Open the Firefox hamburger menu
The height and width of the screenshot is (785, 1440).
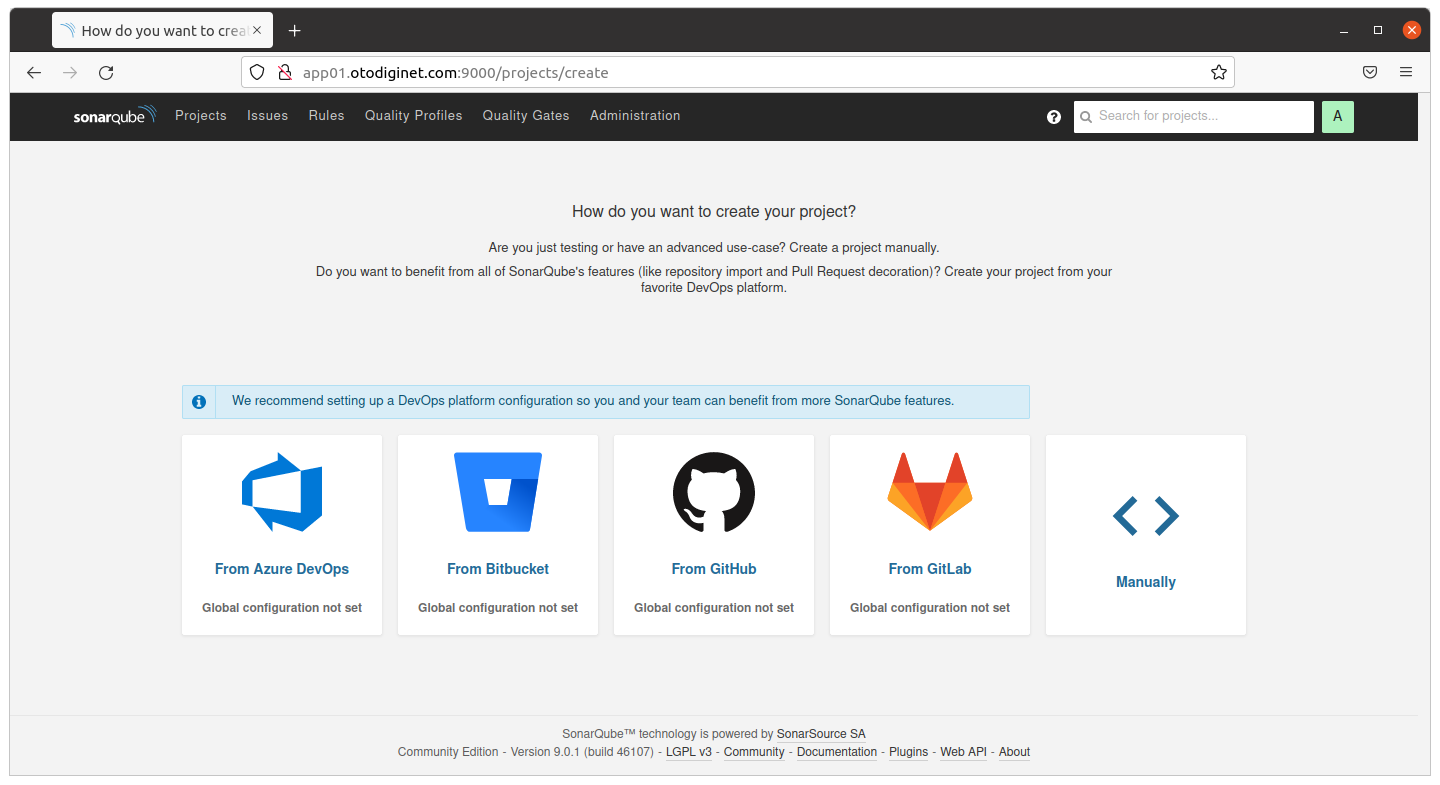point(1406,73)
